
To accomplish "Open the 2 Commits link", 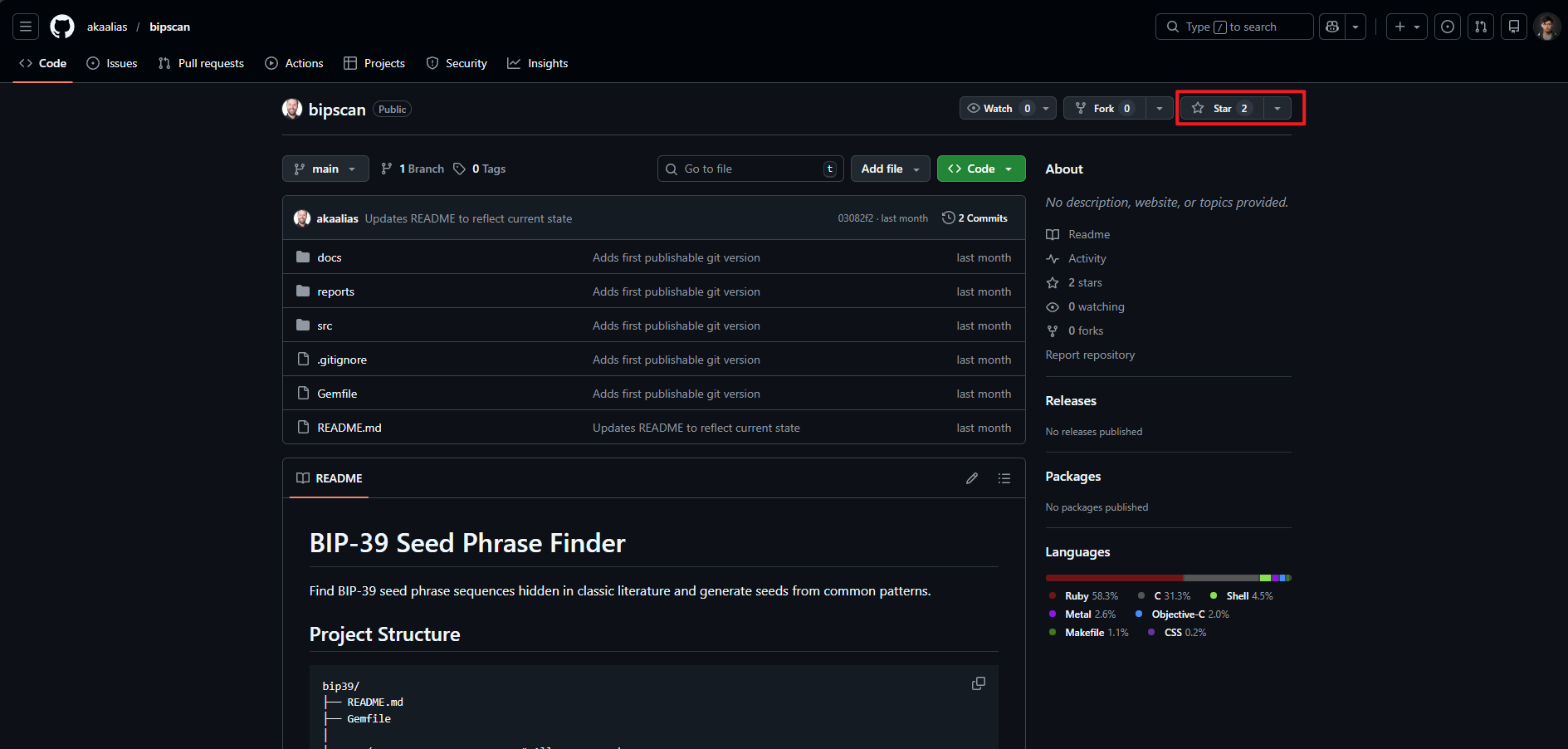I will point(975,218).
